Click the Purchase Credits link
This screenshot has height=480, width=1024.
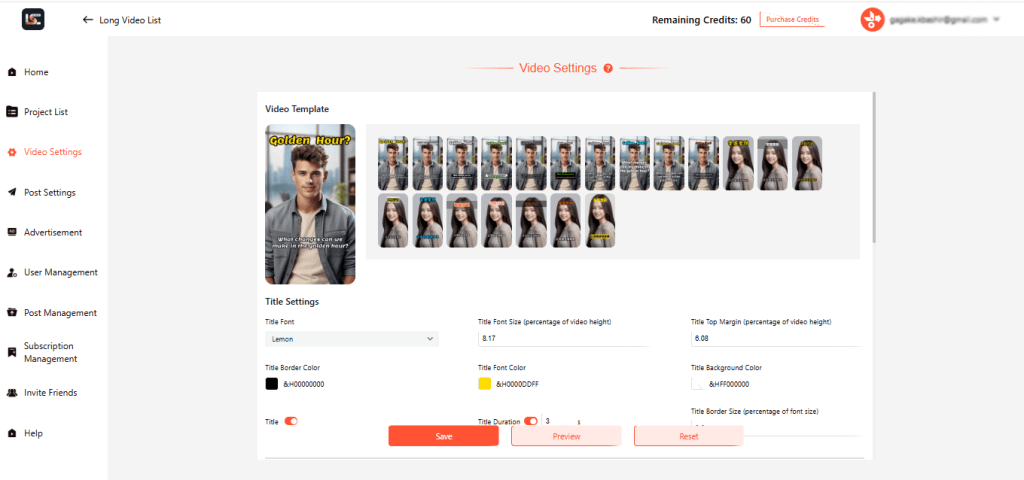[792, 19]
